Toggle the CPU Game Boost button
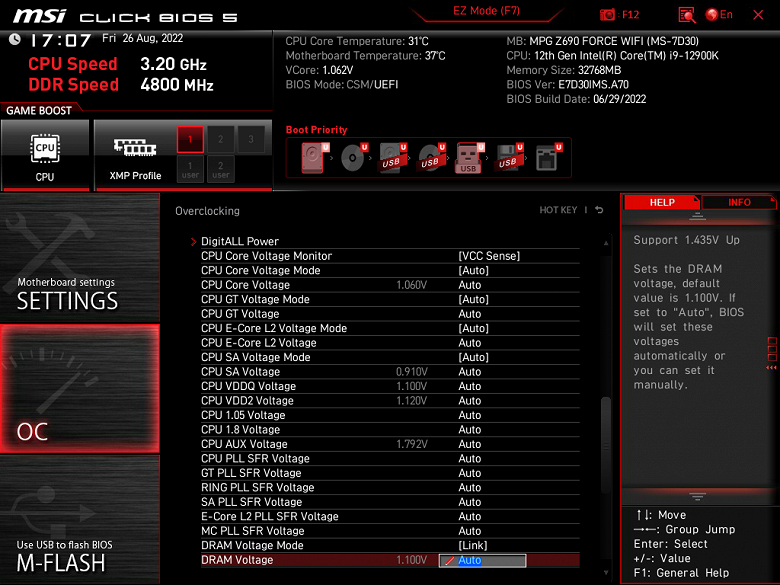 click(x=45, y=155)
